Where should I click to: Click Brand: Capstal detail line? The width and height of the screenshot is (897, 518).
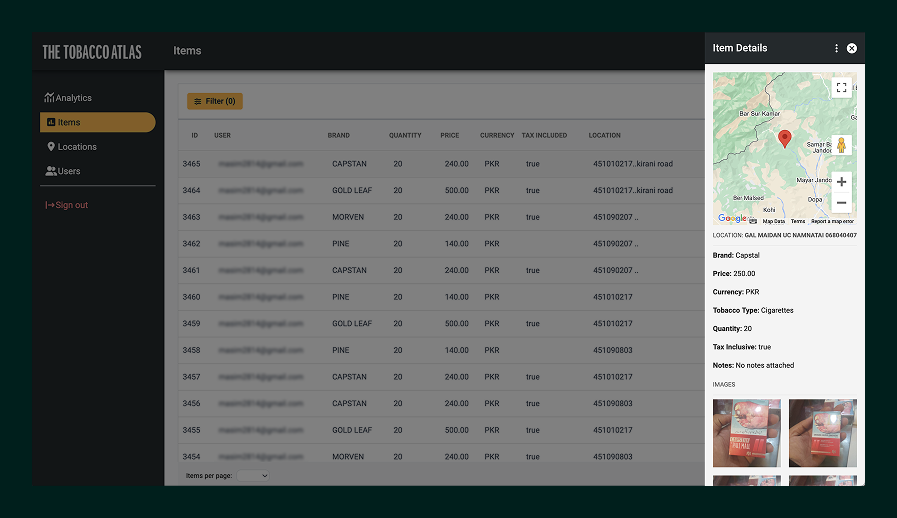pyautogui.click(x=736, y=255)
